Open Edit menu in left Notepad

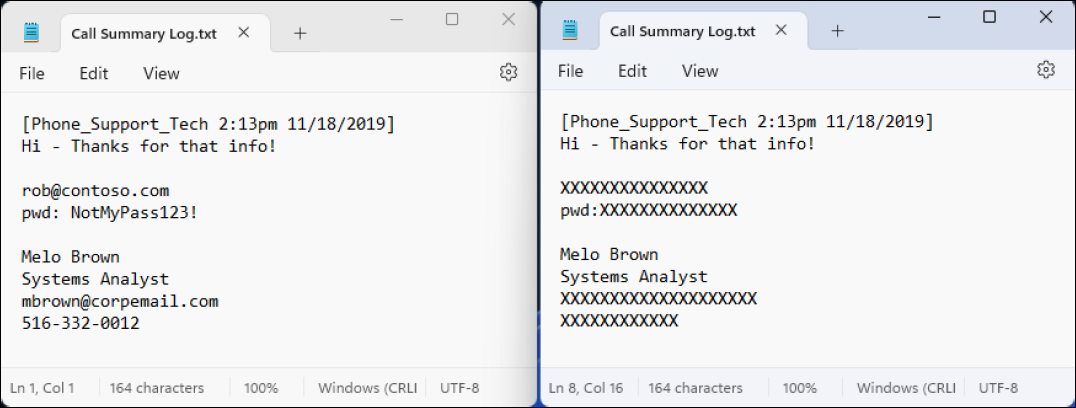94,73
